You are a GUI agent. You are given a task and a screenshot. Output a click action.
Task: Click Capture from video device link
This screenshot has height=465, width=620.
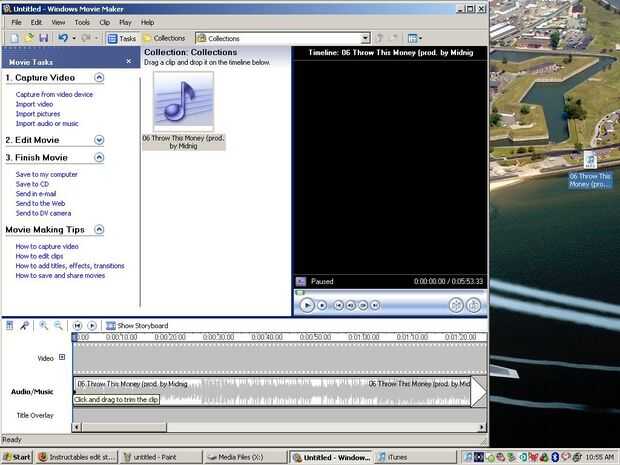coord(54,95)
